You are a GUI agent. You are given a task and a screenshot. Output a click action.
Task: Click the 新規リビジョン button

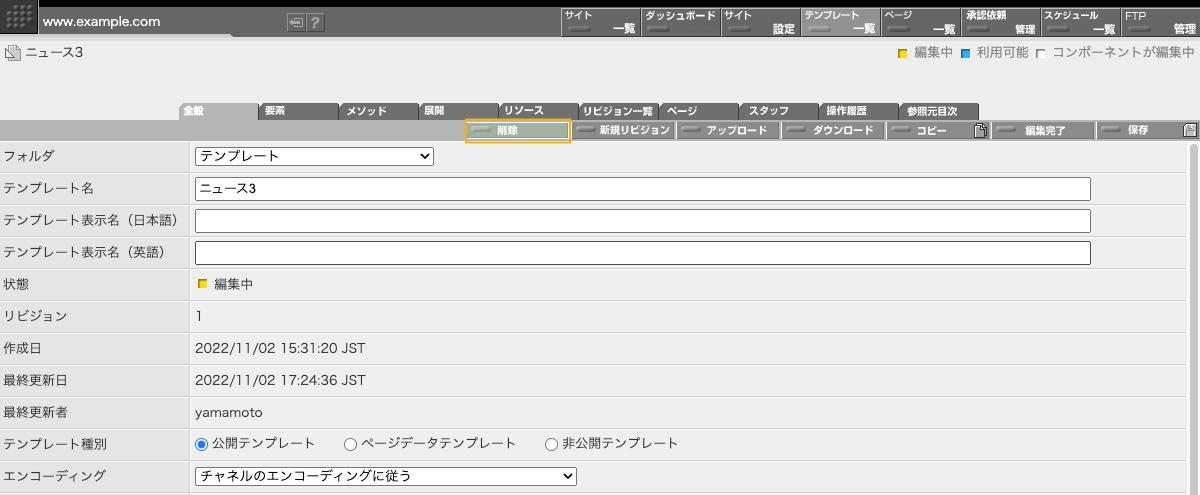pos(623,130)
